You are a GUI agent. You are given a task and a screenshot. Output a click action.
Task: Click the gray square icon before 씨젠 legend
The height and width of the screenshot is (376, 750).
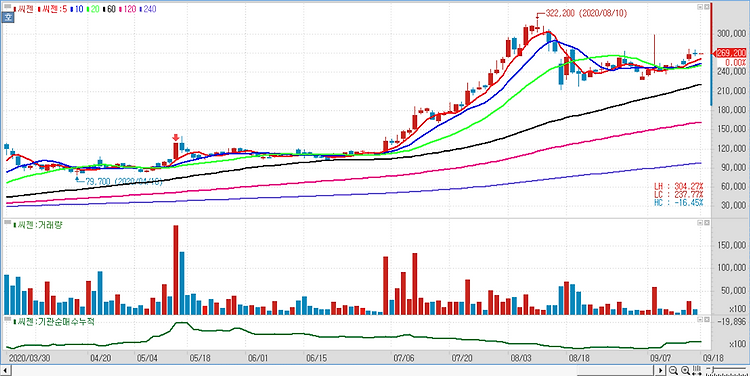tap(8, 6)
